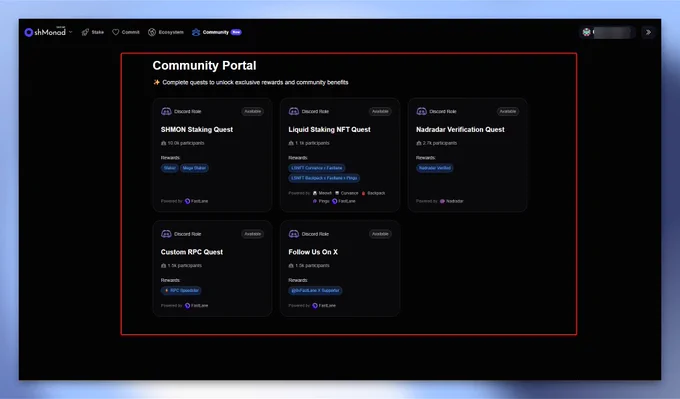Click the FastLane X Supporter reward chip
Viewport: 680px width, 399px height.
pos(315,290)
